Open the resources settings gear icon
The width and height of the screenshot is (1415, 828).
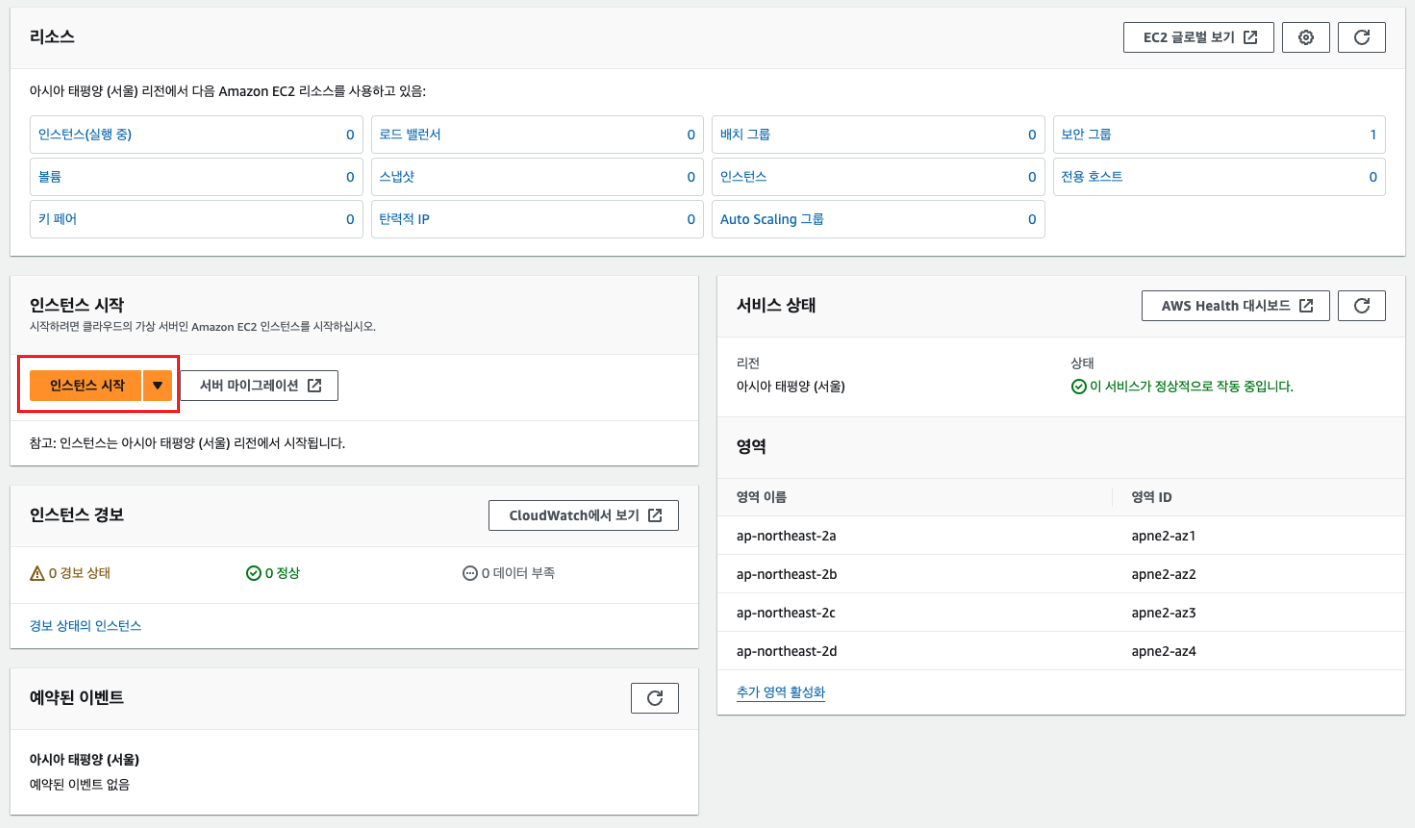(1305, 38)
